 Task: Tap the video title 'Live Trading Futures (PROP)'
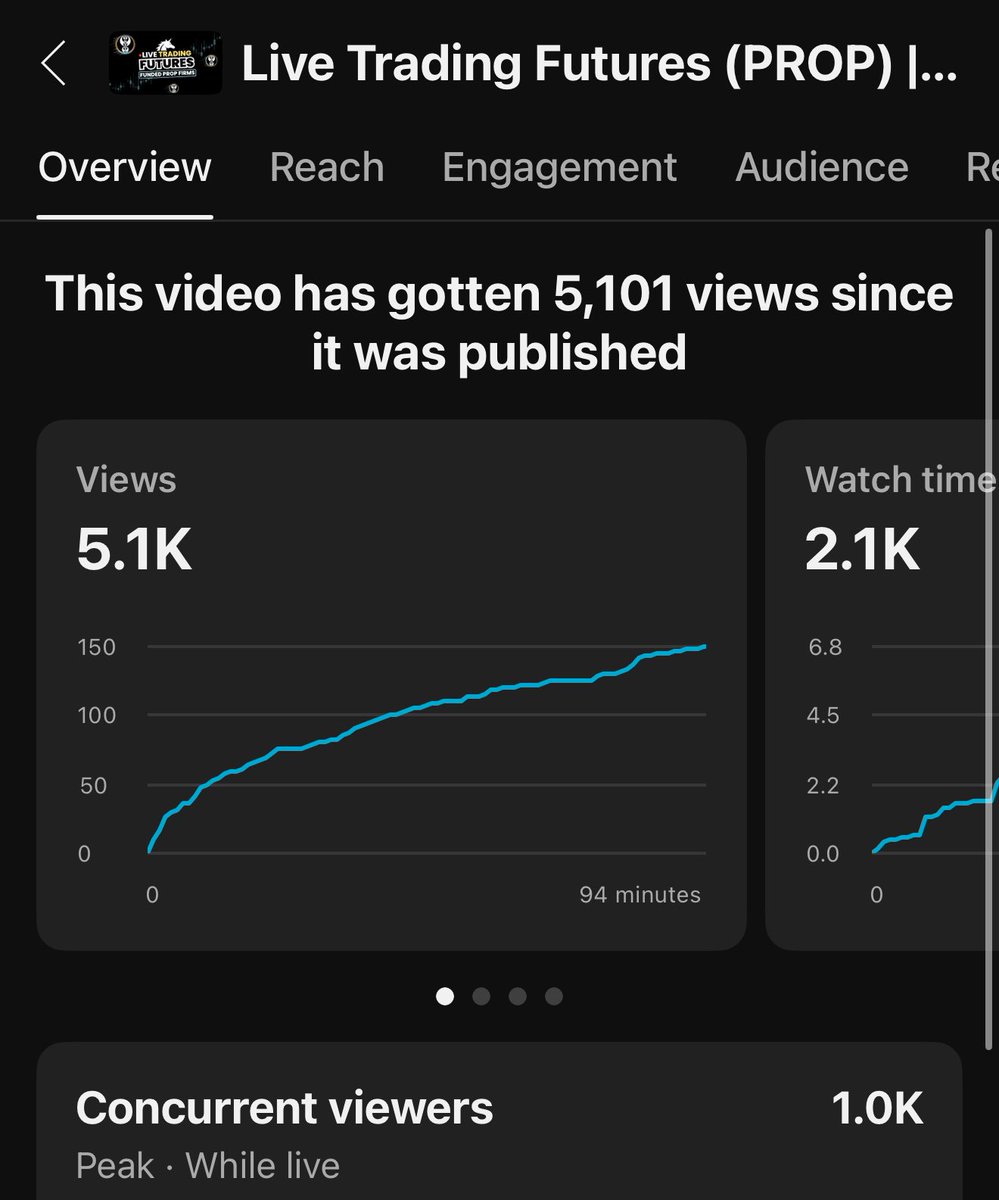pos(599,65)
